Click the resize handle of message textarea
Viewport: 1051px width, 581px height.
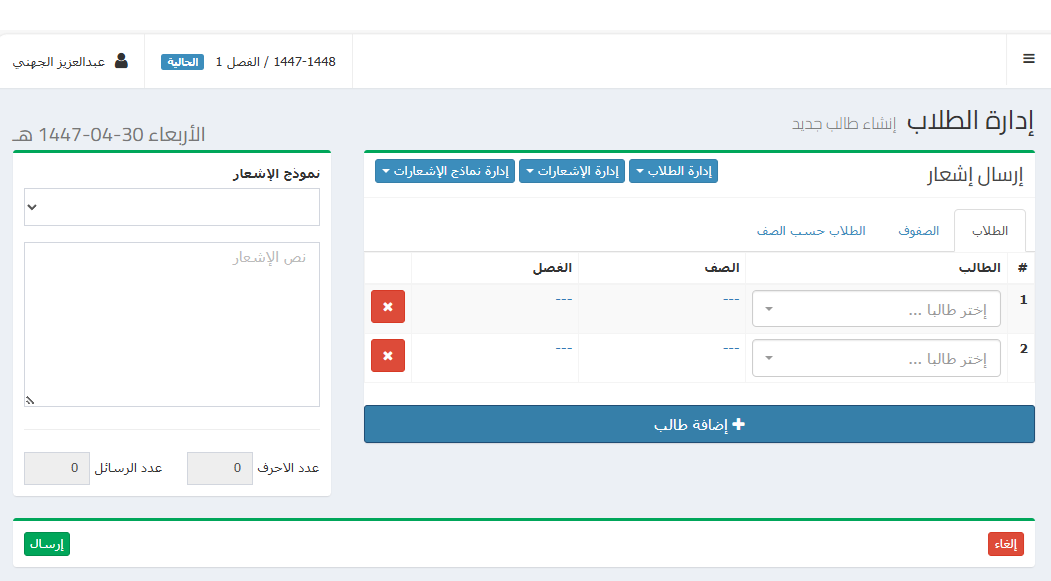(x=29, y=400)
